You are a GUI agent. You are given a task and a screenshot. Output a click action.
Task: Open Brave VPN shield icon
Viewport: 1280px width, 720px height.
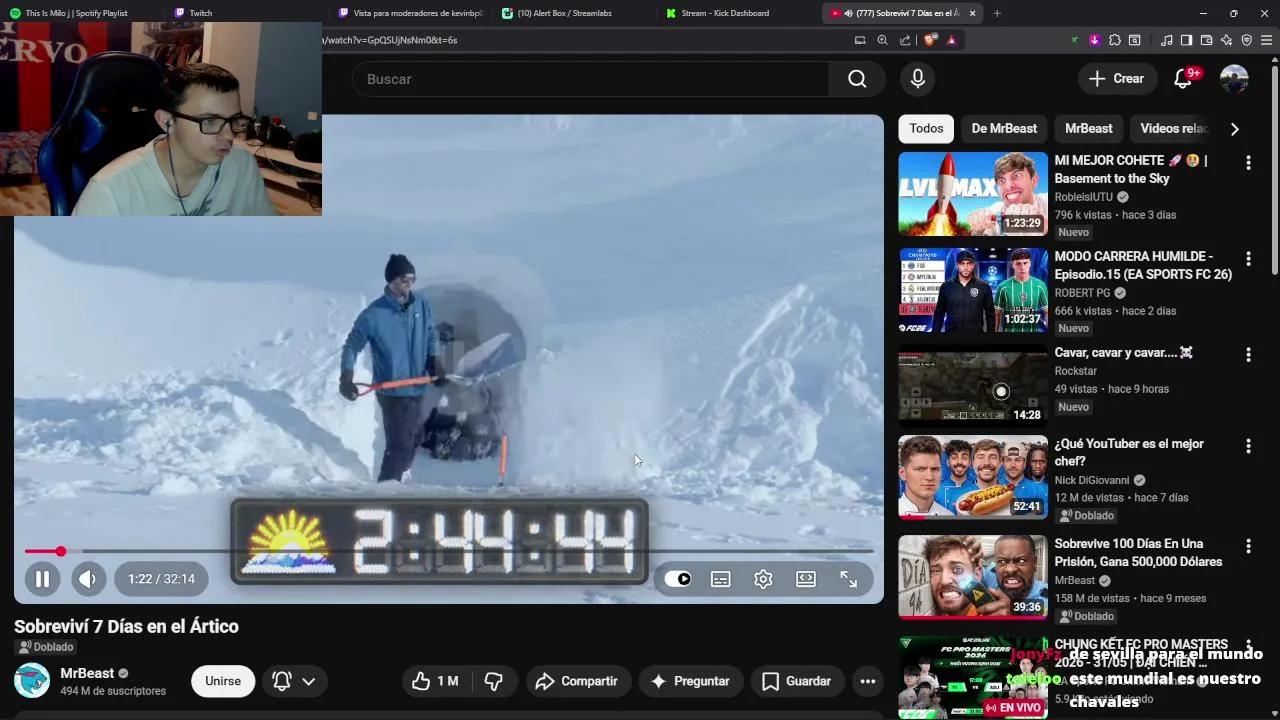click(x=1246, y=40)
